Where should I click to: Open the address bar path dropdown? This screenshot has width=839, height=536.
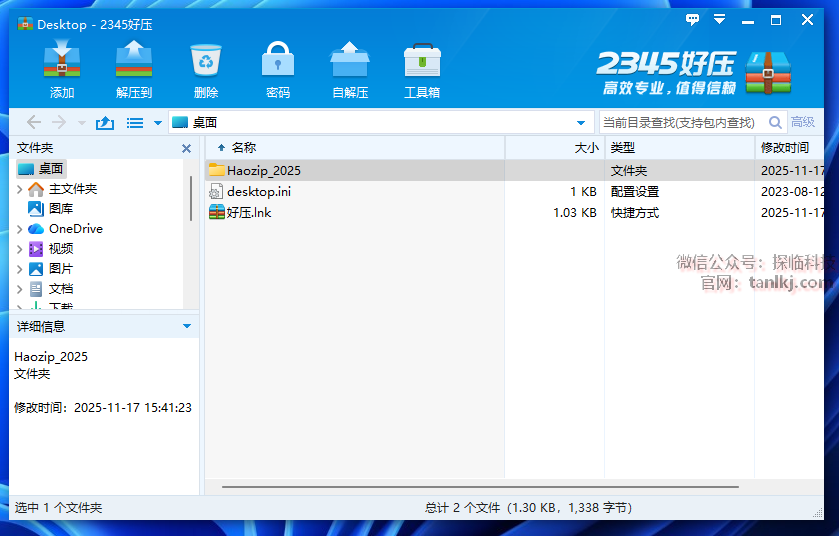click(x=581, y=123)
